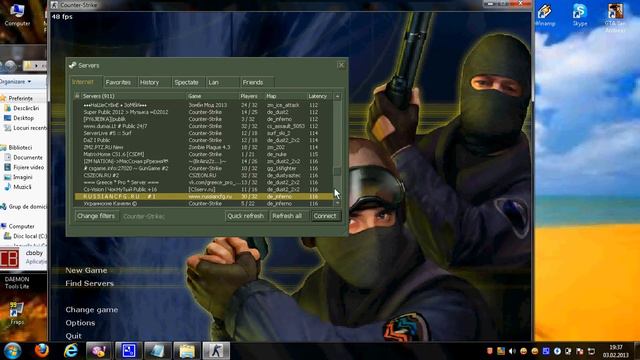Sort servers by Game column
Viewport: 640px width, 360px height.
pyautogui.click(x=212, y=96)
